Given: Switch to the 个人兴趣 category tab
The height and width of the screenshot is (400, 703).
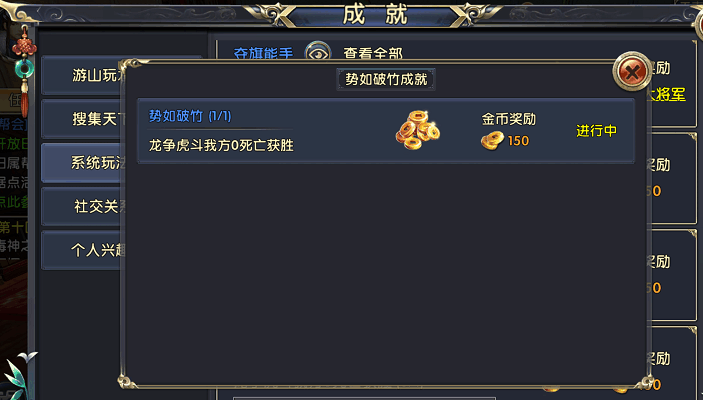Looking at the screenshot, I should tap(82, 250).
